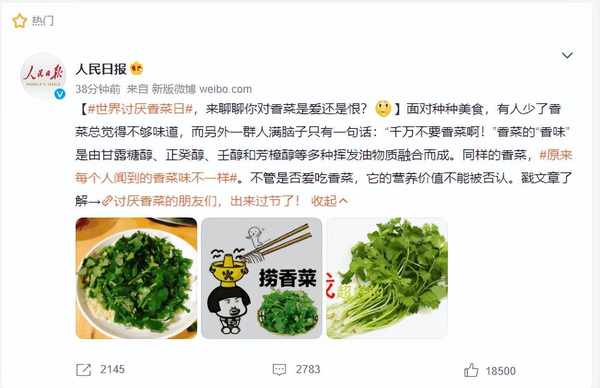Open hashtag #世界讨厌香菜日#
This screenshot has width=600, height=388.
(x=140, y=109)
